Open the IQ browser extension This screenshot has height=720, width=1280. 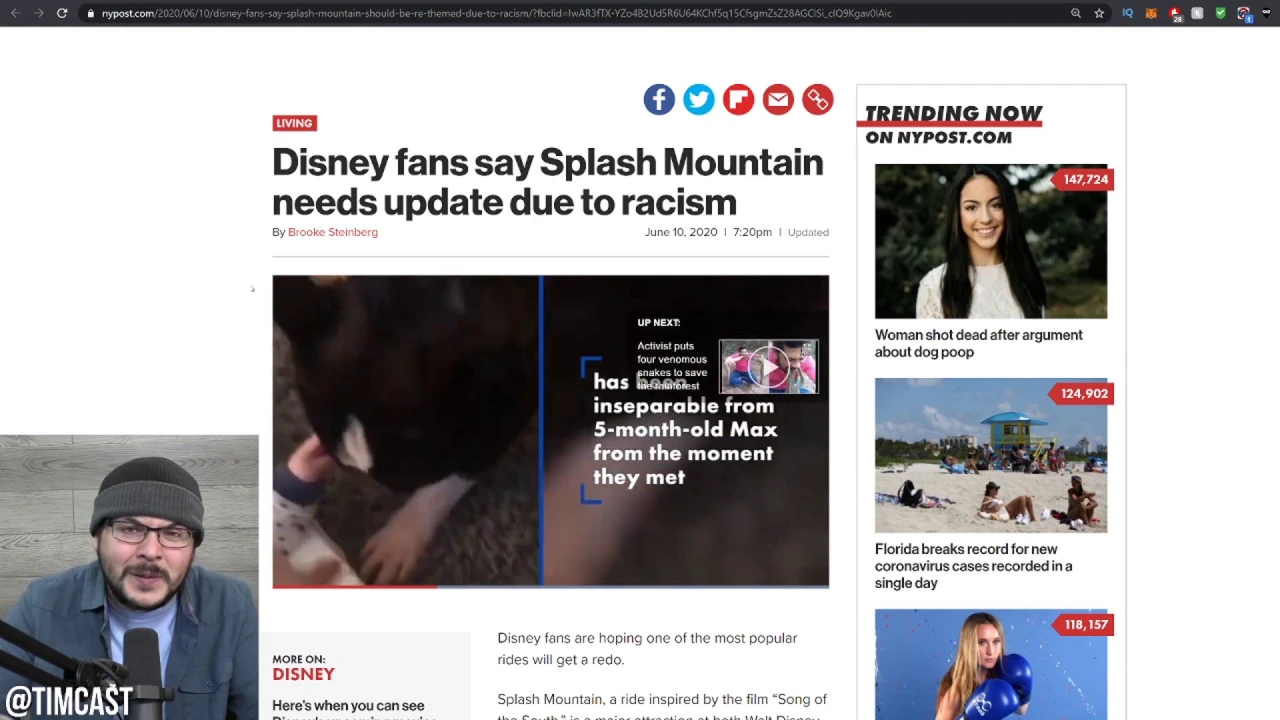coord(1128,13)
